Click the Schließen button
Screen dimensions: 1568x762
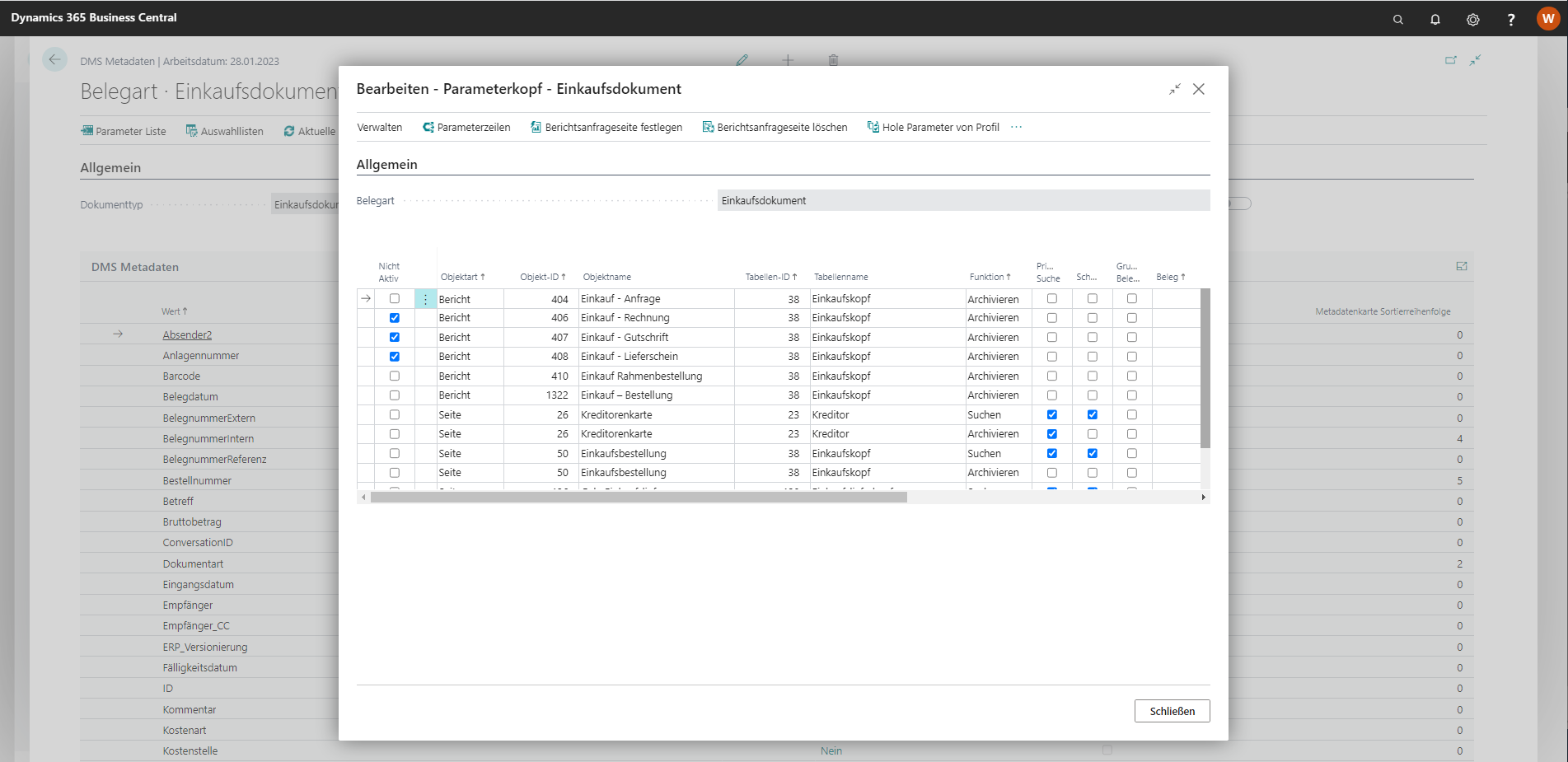click(1172, 711)
